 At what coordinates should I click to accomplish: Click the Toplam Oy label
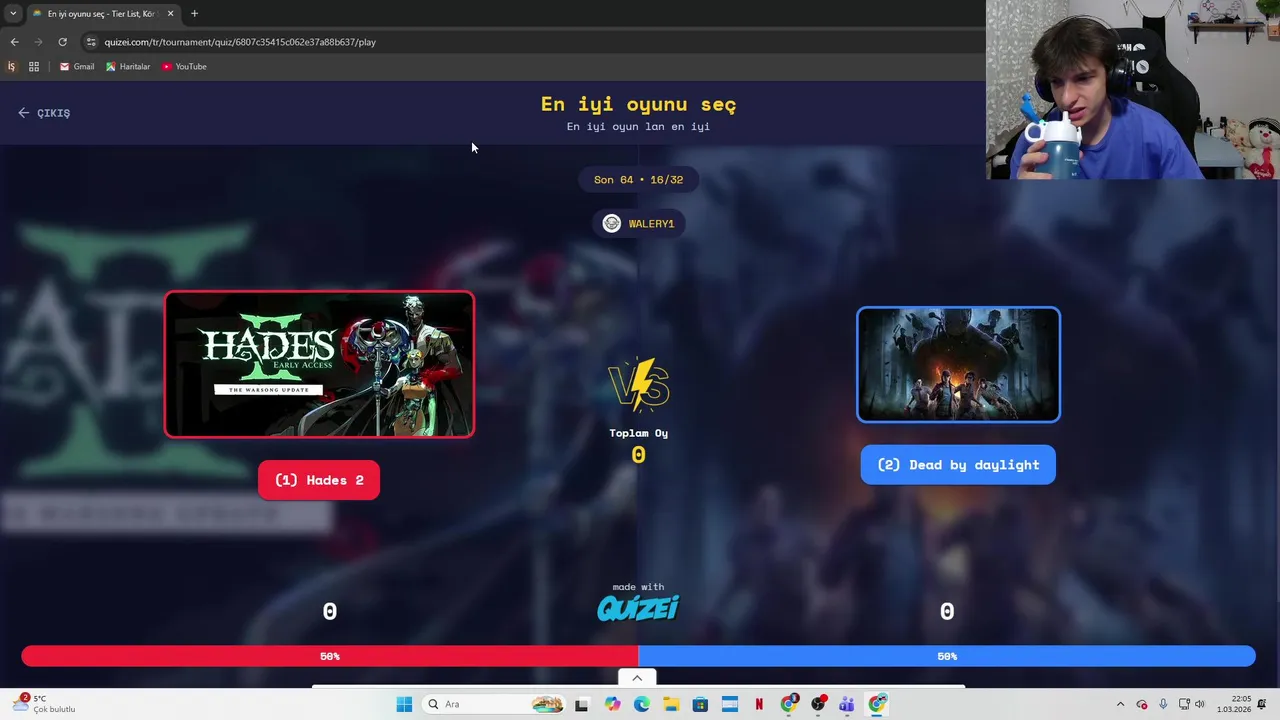coord(638,433)
